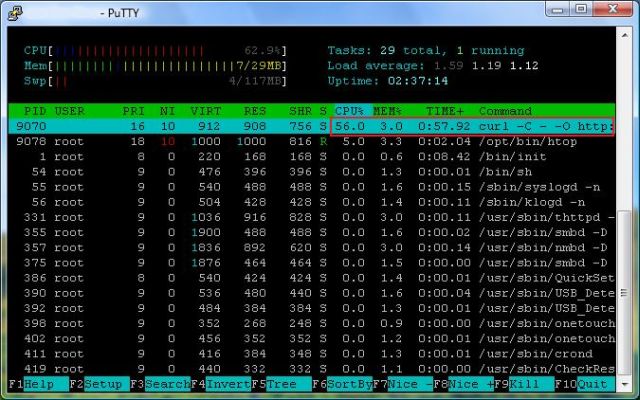Image resolution: width=640 pixels, height=400 pixels.
Task: Click the Load average values
Action: [x=486, y=66]
